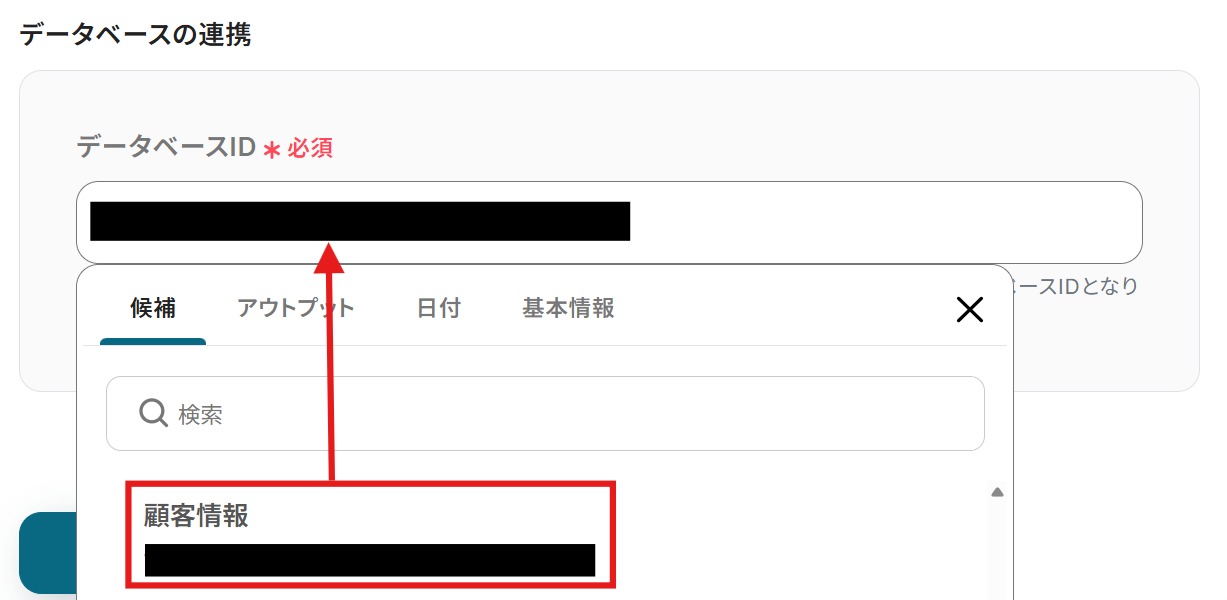This screenshot has width=1227, height=600.
Task: Click the masked ID under 顧客情報
Action: click(x=370, y=560)
